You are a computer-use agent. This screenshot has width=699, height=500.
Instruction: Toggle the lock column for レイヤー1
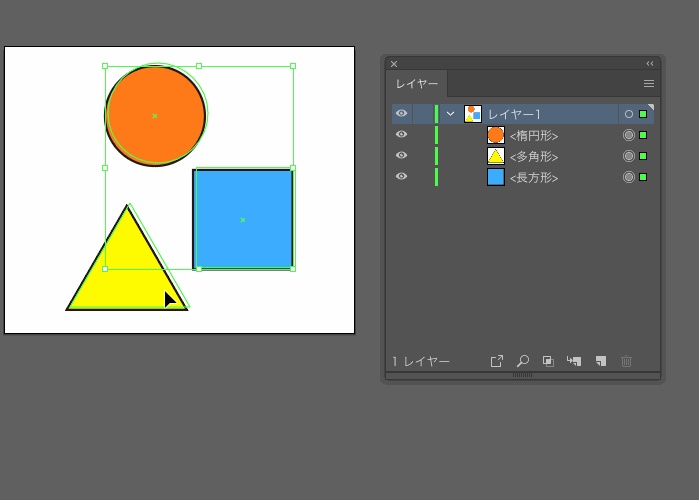(423, 114)
